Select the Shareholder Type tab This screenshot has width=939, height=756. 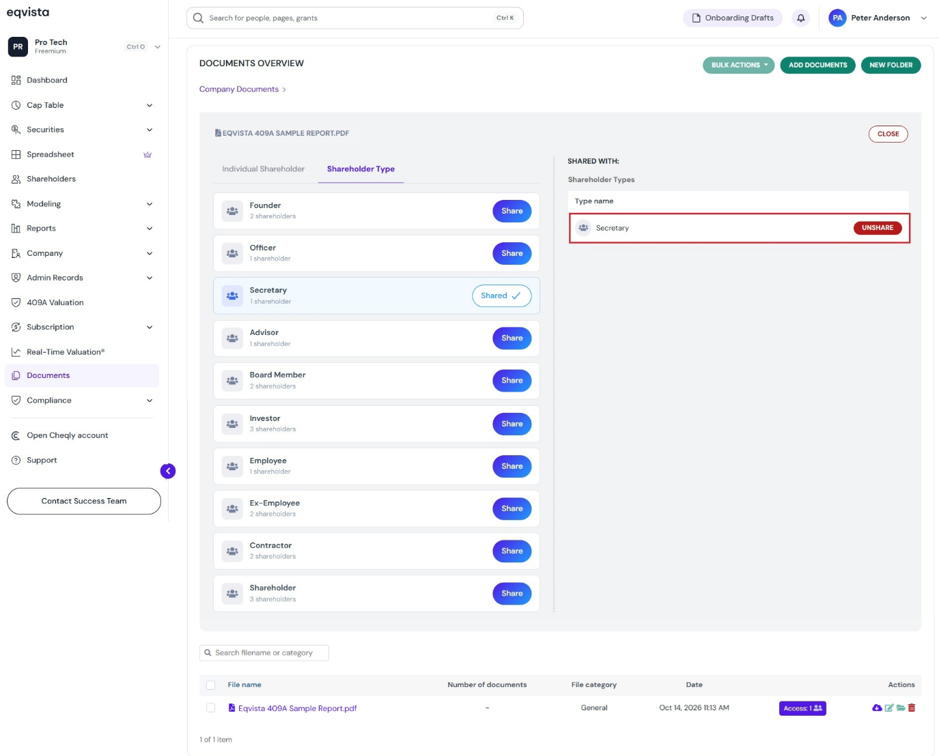(361, 169)
